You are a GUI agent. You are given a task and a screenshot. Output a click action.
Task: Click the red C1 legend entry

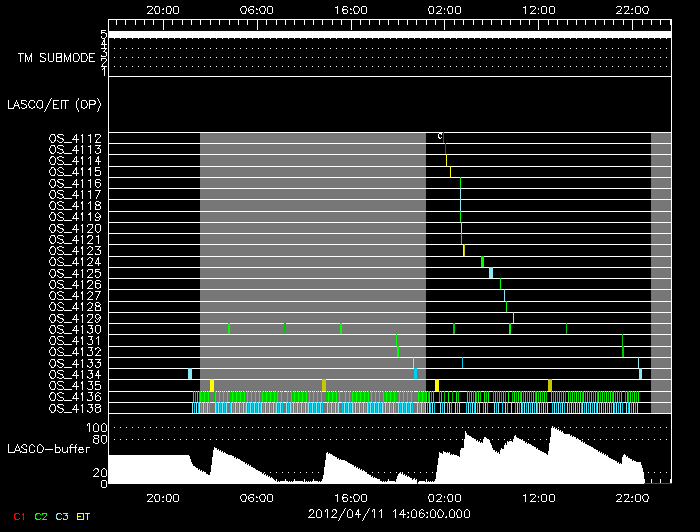(14, 516)
